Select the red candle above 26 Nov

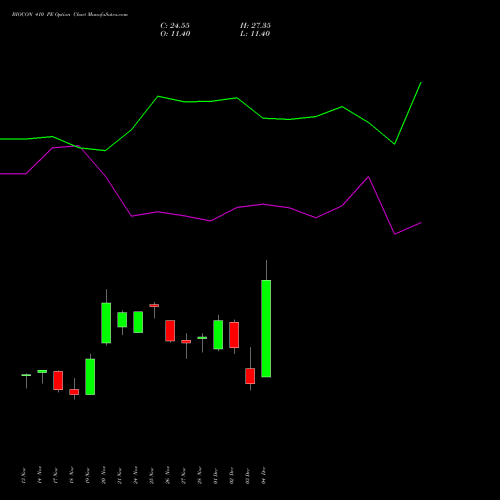[170, 331]
